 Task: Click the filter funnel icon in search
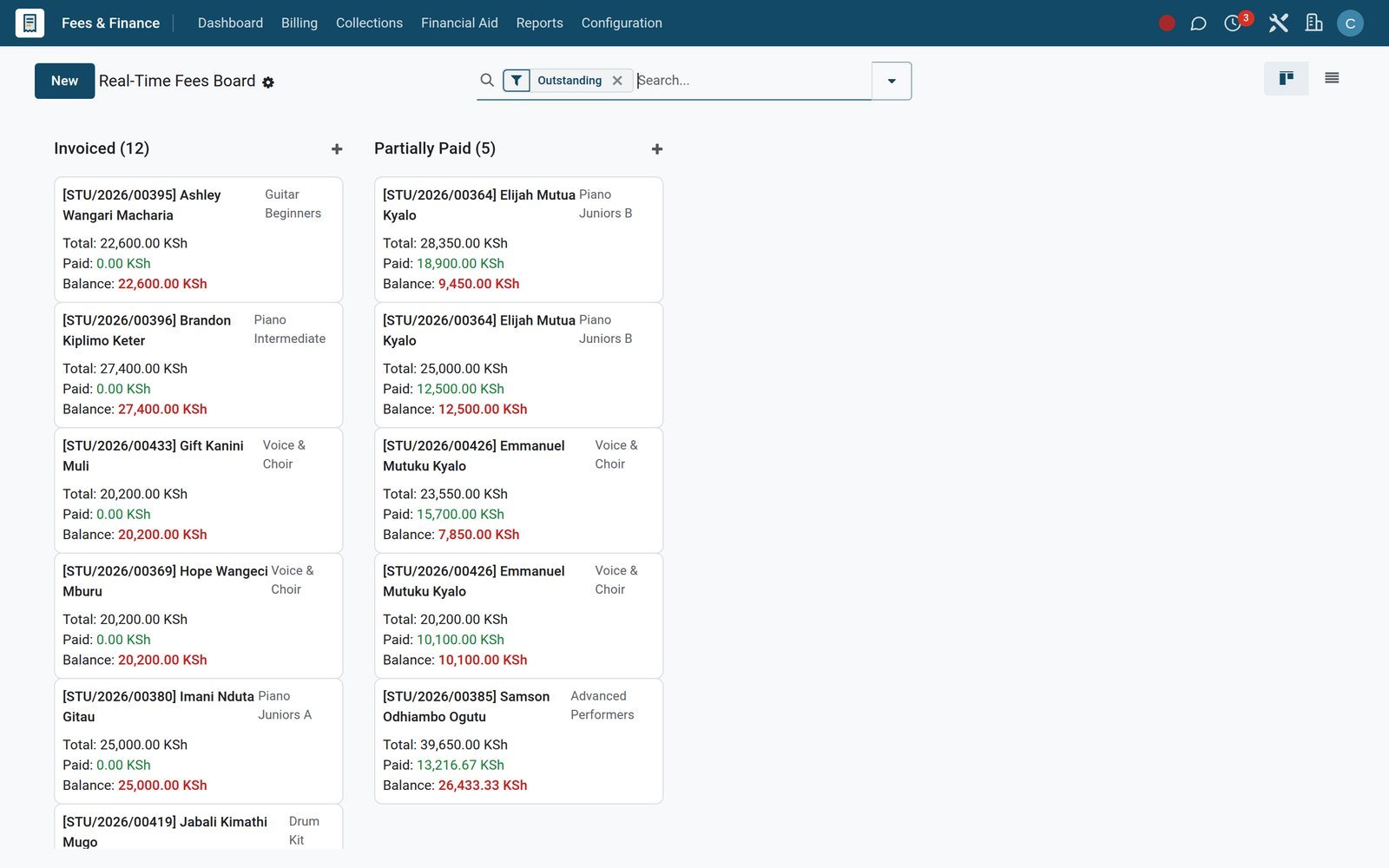[517, 81]
